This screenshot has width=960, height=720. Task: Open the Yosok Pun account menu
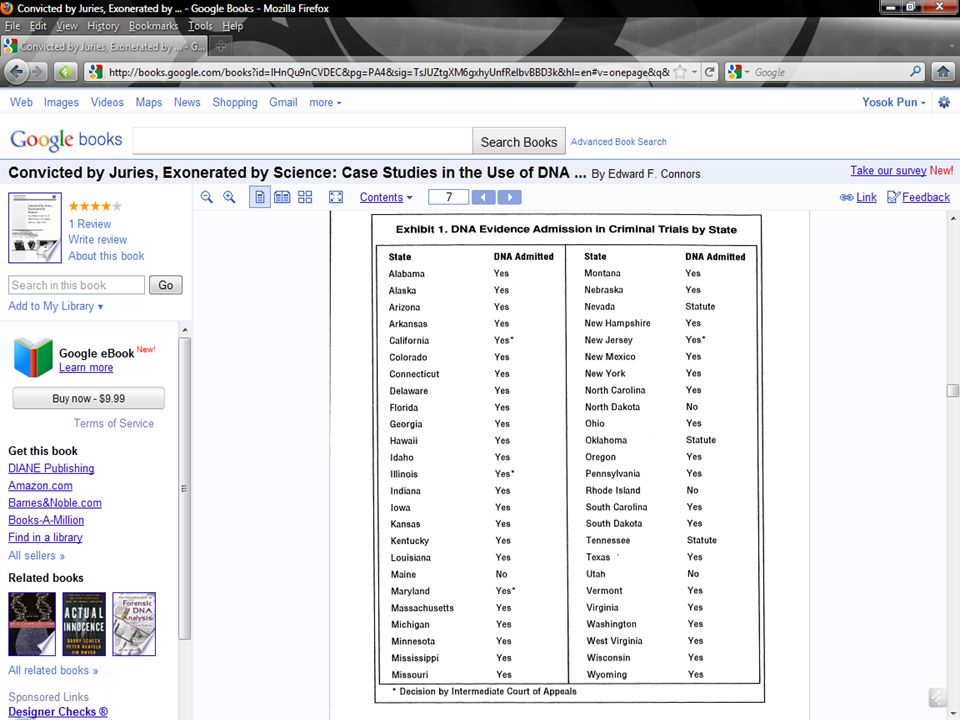893,102
